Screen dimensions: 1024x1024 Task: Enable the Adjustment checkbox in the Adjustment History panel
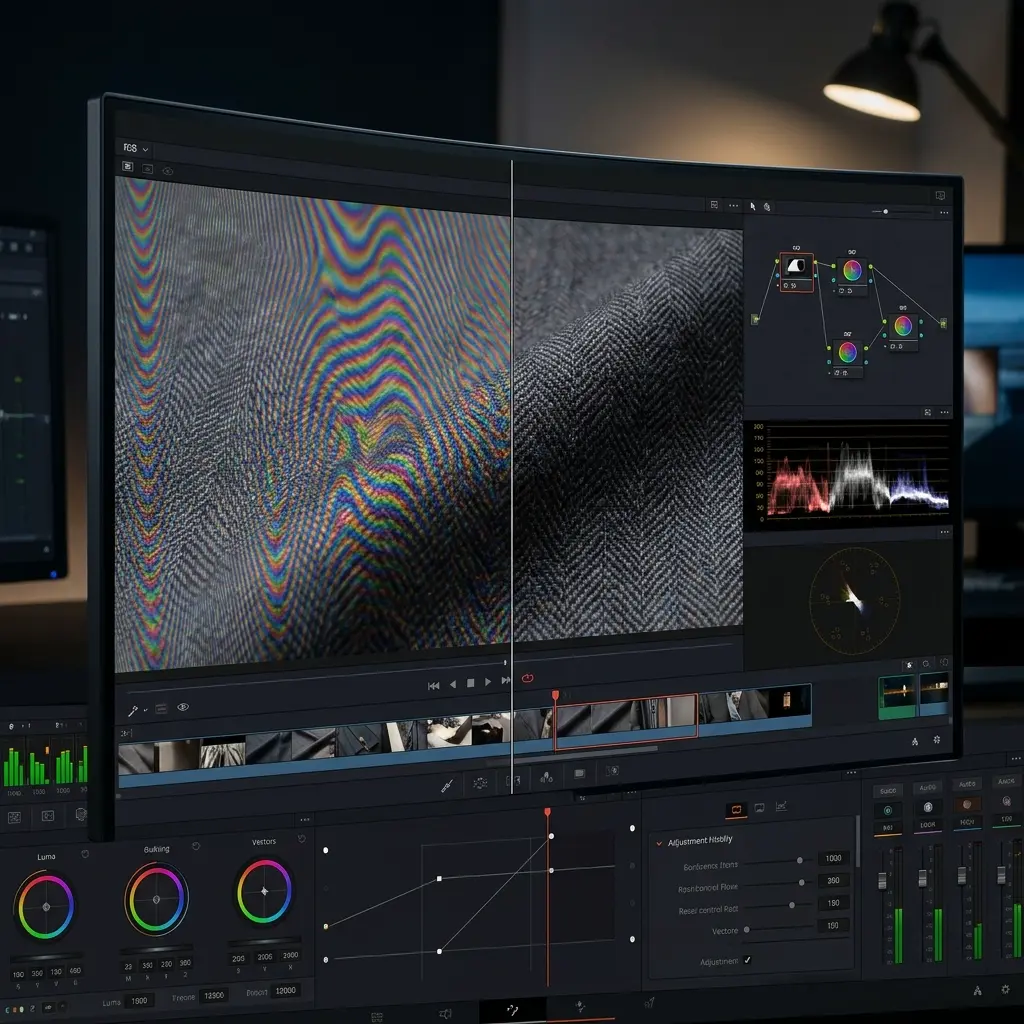(x=747, y=960)
